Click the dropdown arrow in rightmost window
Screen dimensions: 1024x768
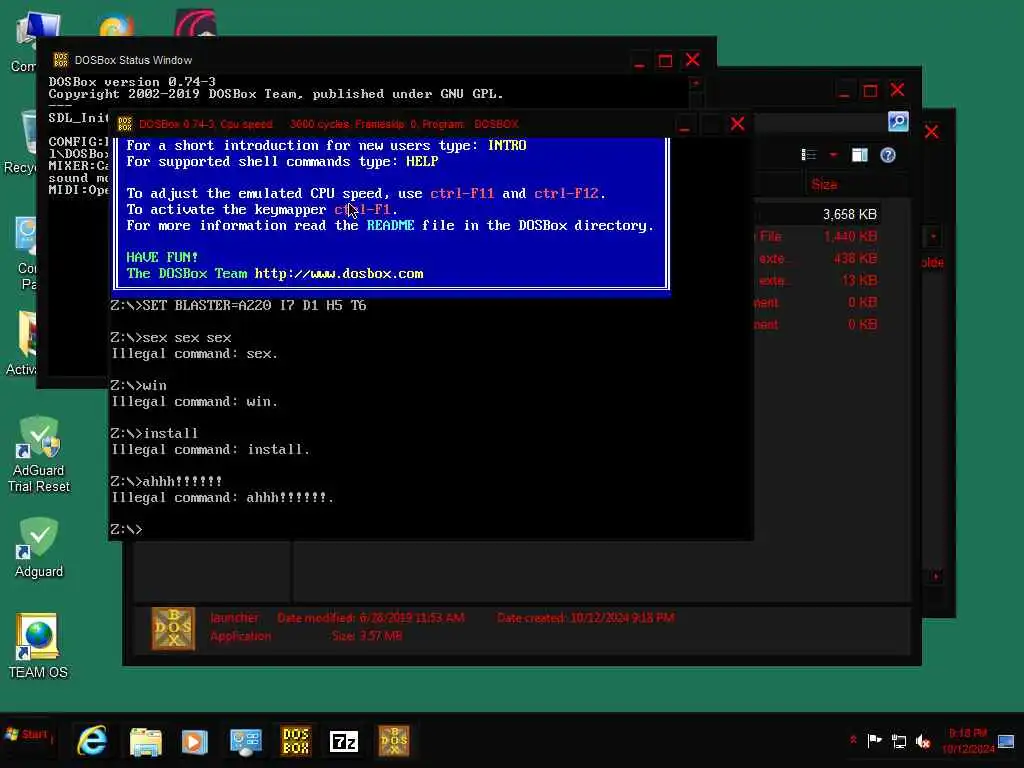click(933, 236)
